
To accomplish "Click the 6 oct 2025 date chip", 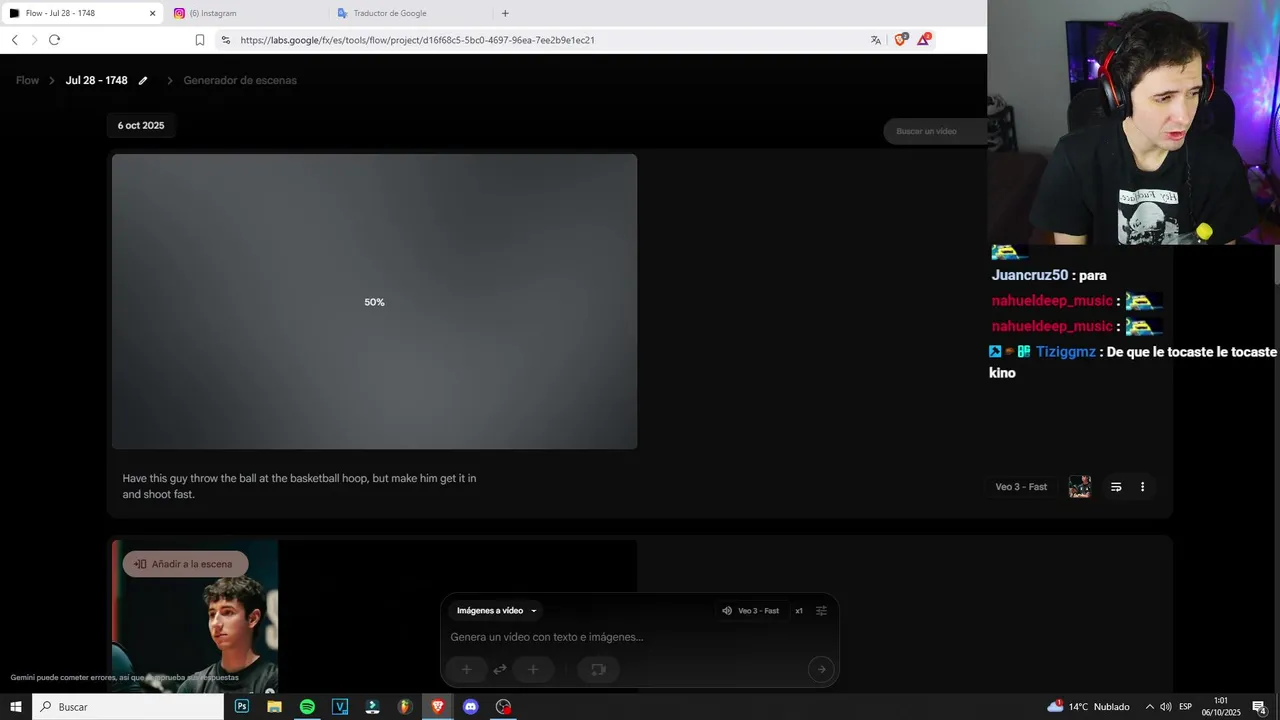I will pyautogui.click(x=141, y=126).
